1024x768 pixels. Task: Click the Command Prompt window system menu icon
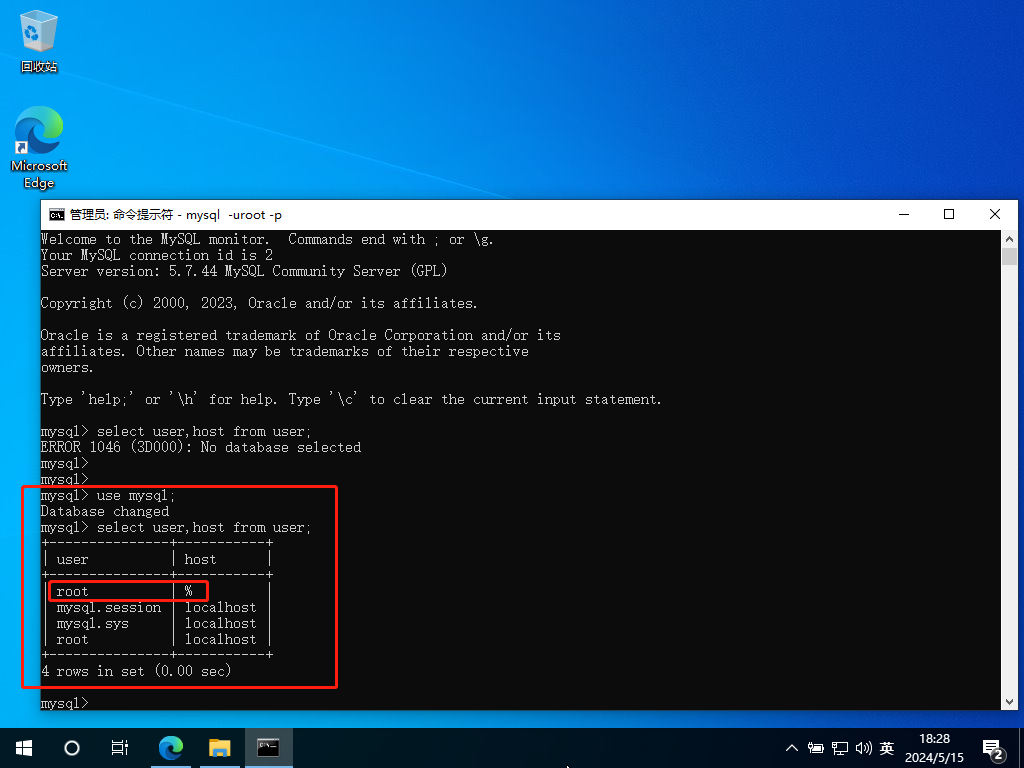pyautogui.click(x=57, y=214)
